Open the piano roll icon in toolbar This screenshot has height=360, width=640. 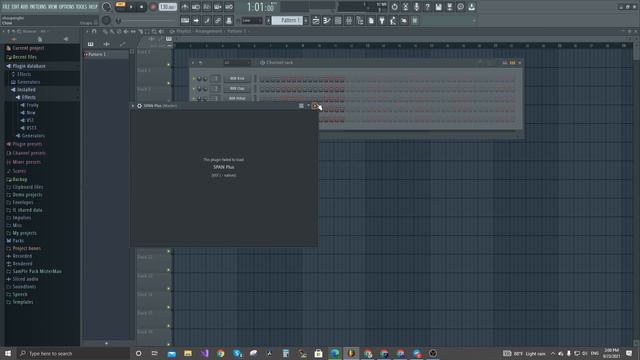tap(327, 20)
